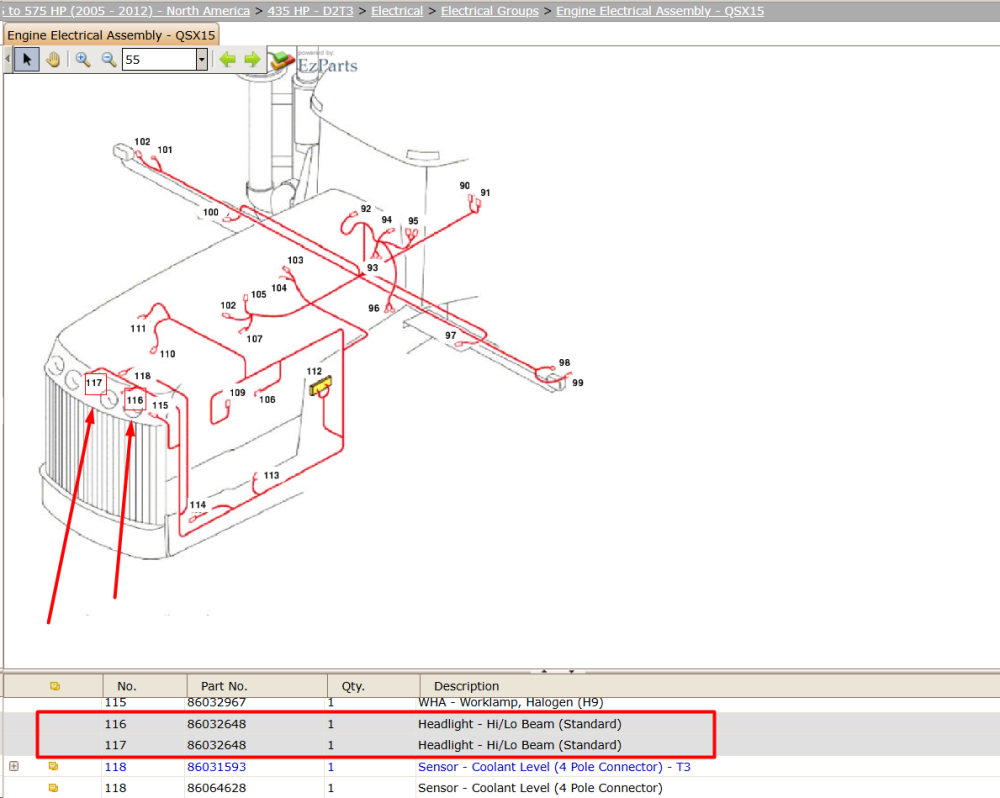Viewport: 1000px width, 798px height.
Task: Click the down arrow on the panel splitter
Action: [571, 671]
